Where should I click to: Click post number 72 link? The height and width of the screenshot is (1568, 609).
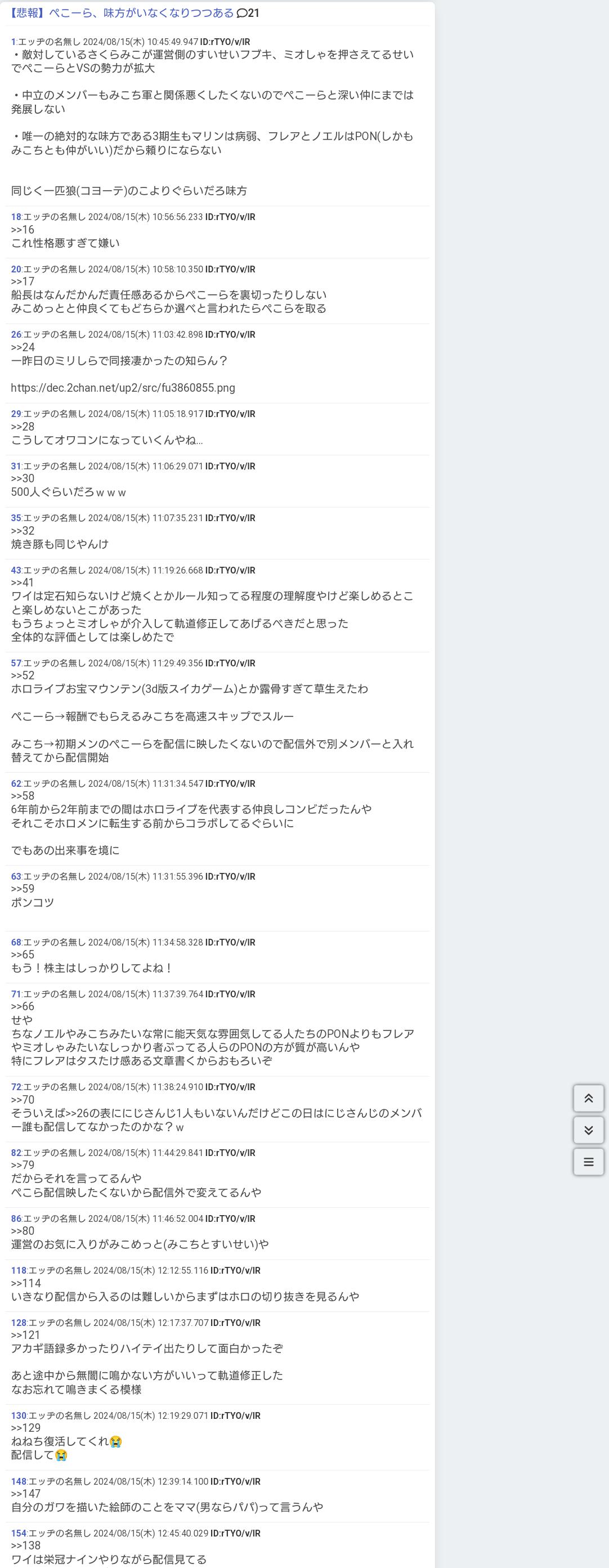click(x=16, y=1087)
